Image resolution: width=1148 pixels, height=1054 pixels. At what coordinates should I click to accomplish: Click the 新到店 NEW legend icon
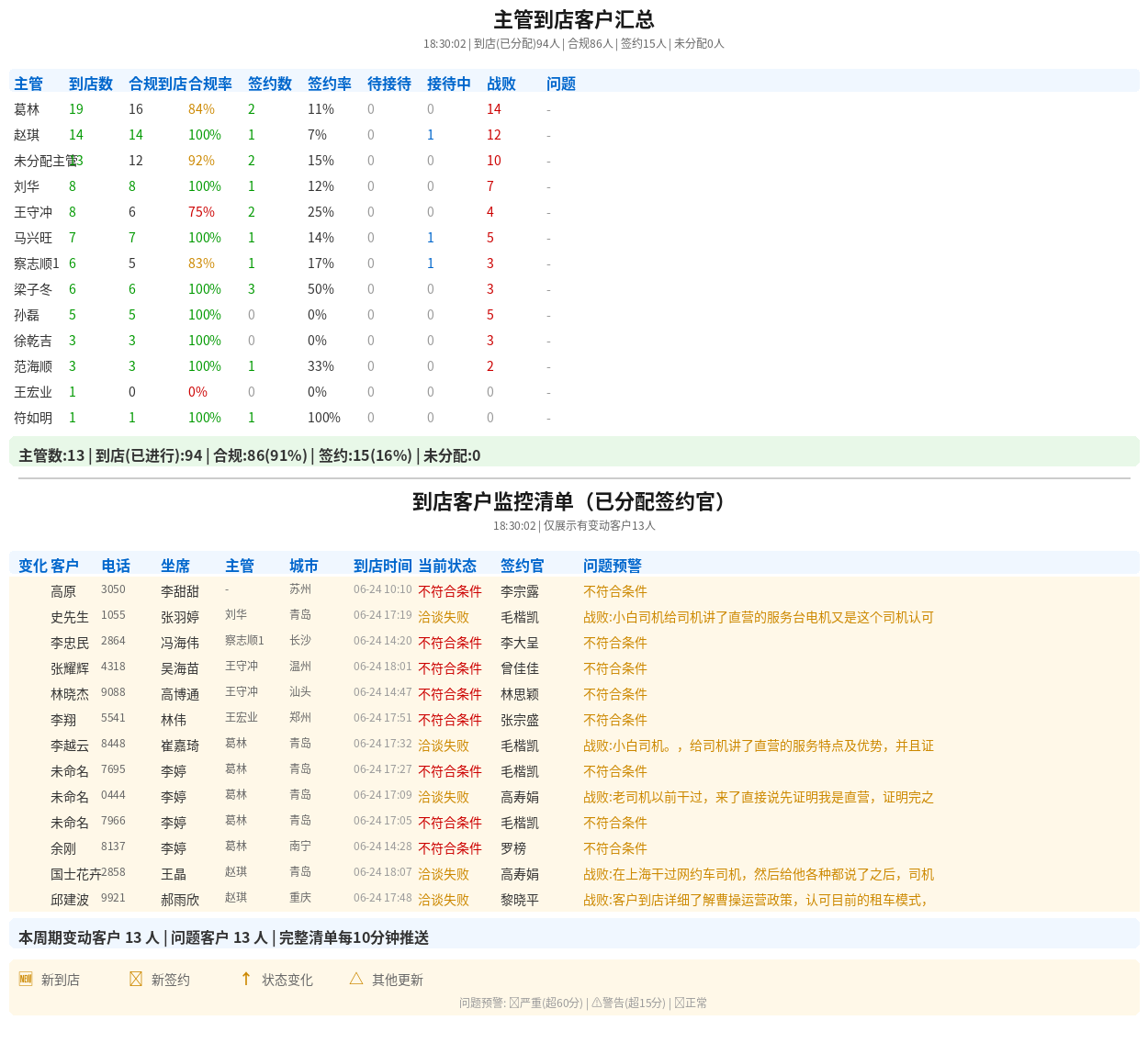(x=26, y=979)
